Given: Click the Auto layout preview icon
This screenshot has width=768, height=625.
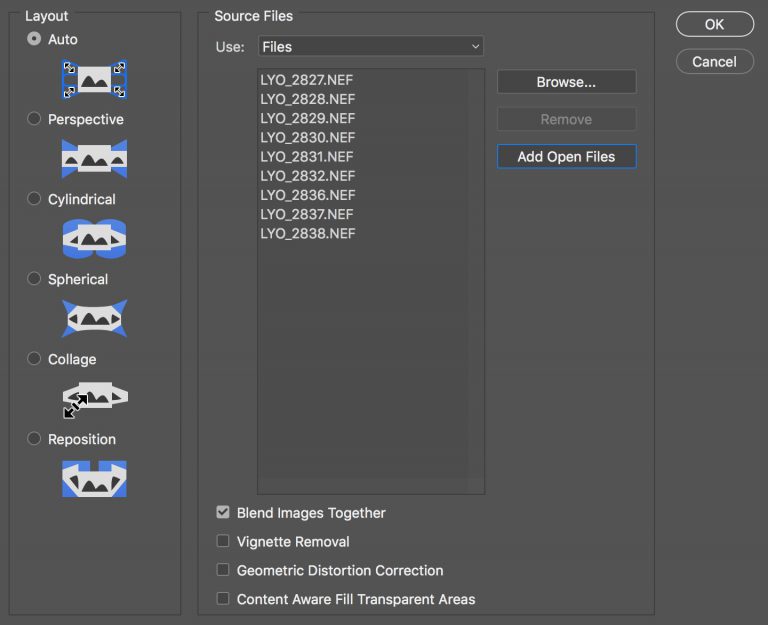Looking at the screenshot, I should pyautogui.click(x=95, y=79).
